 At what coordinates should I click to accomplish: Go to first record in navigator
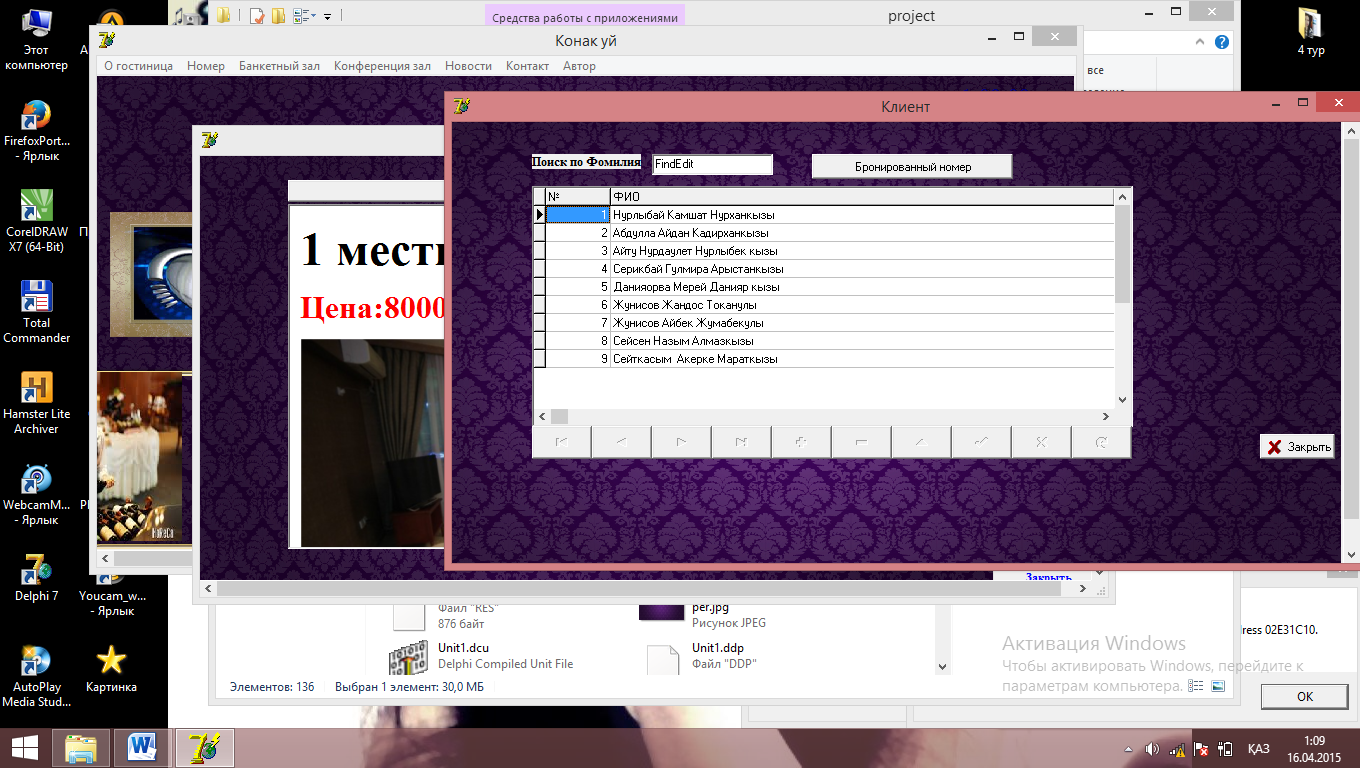tap(562, 442)
